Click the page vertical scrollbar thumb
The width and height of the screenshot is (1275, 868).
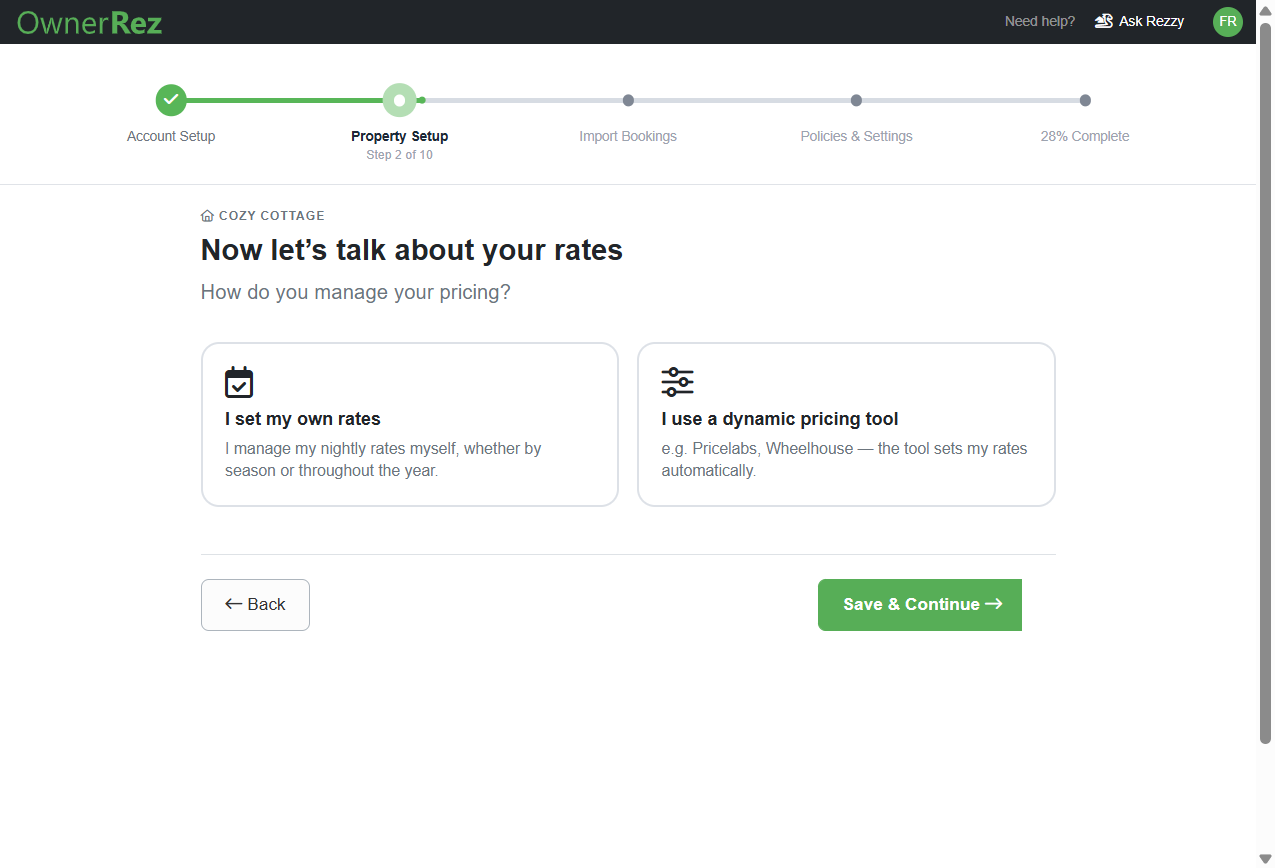[1266, 382]
